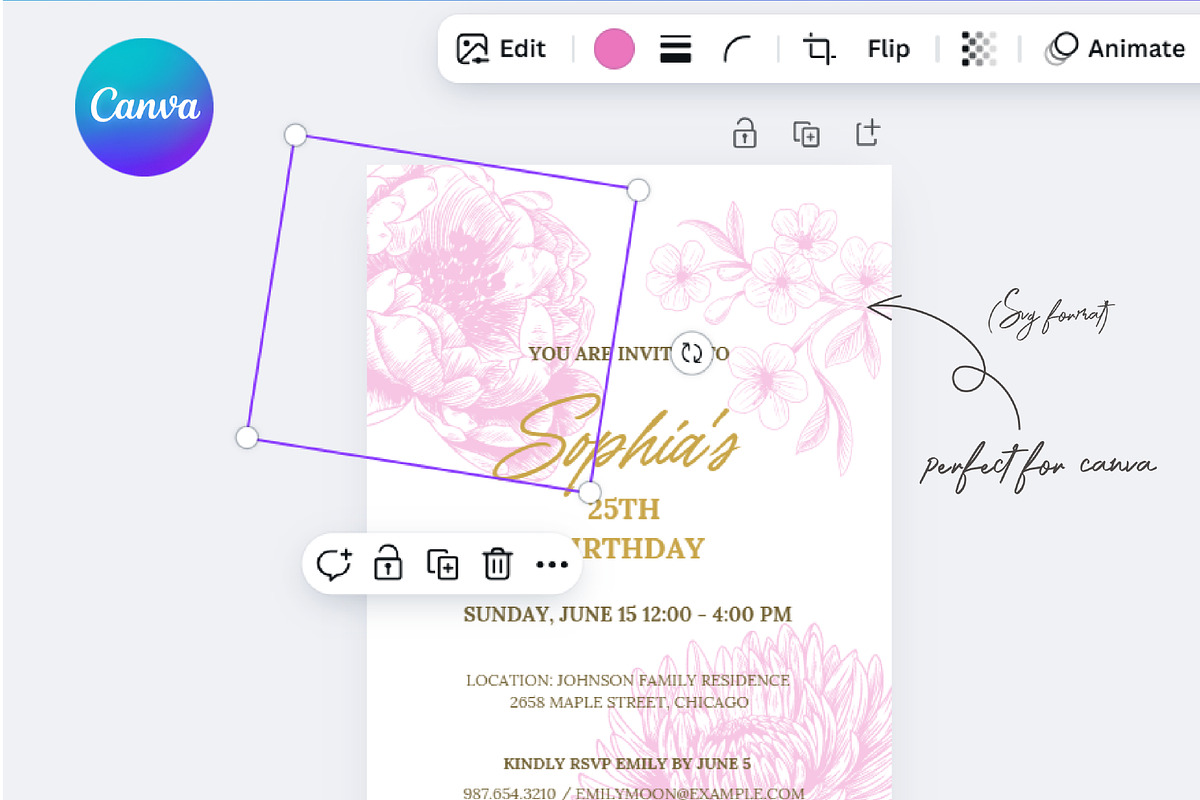The height and width of the screenshot is (800, 1200).
Task: Click the rotate handle on the element
Action: tap(691, 353)
